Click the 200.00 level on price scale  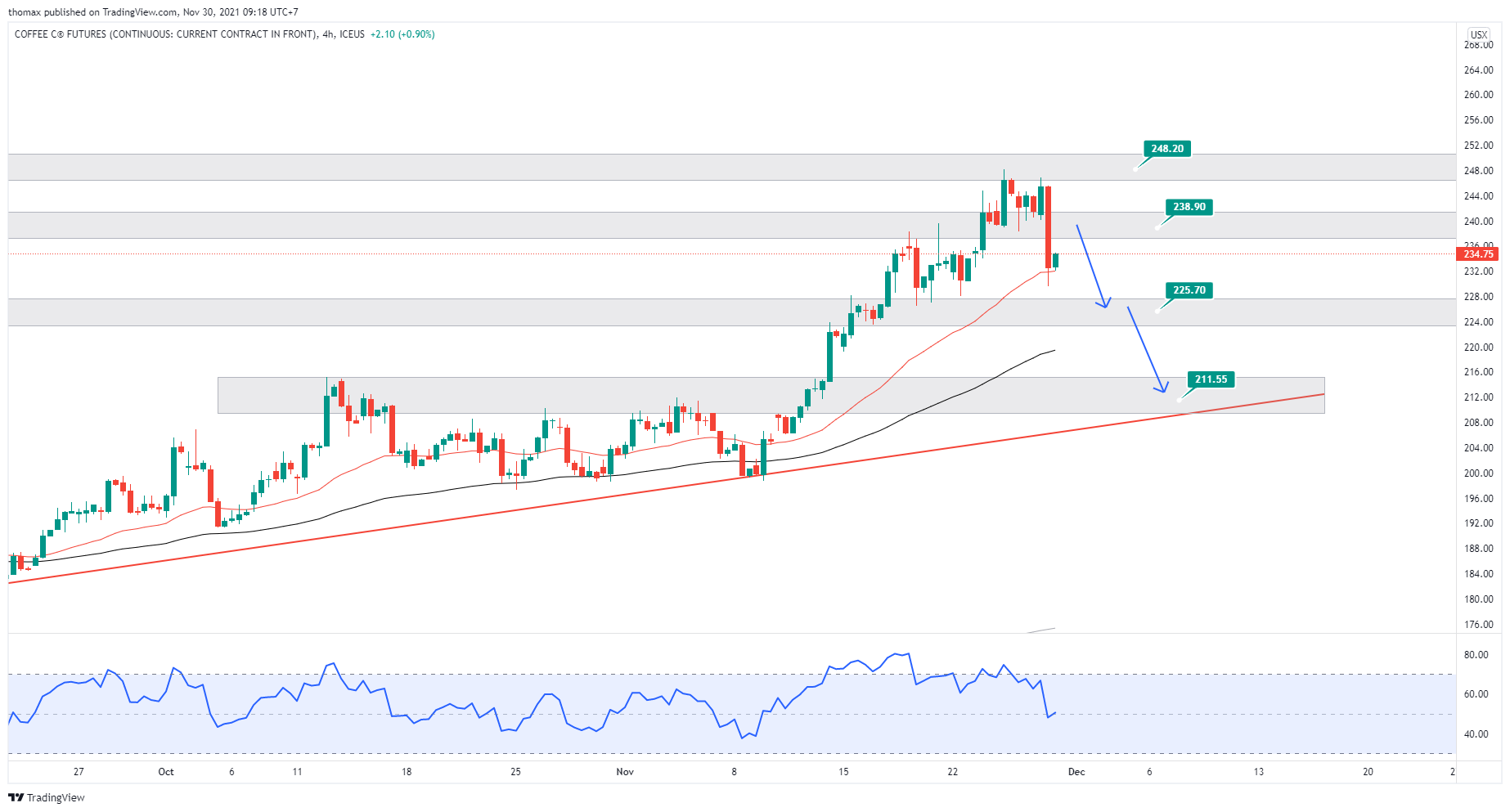click(1478, 473)
